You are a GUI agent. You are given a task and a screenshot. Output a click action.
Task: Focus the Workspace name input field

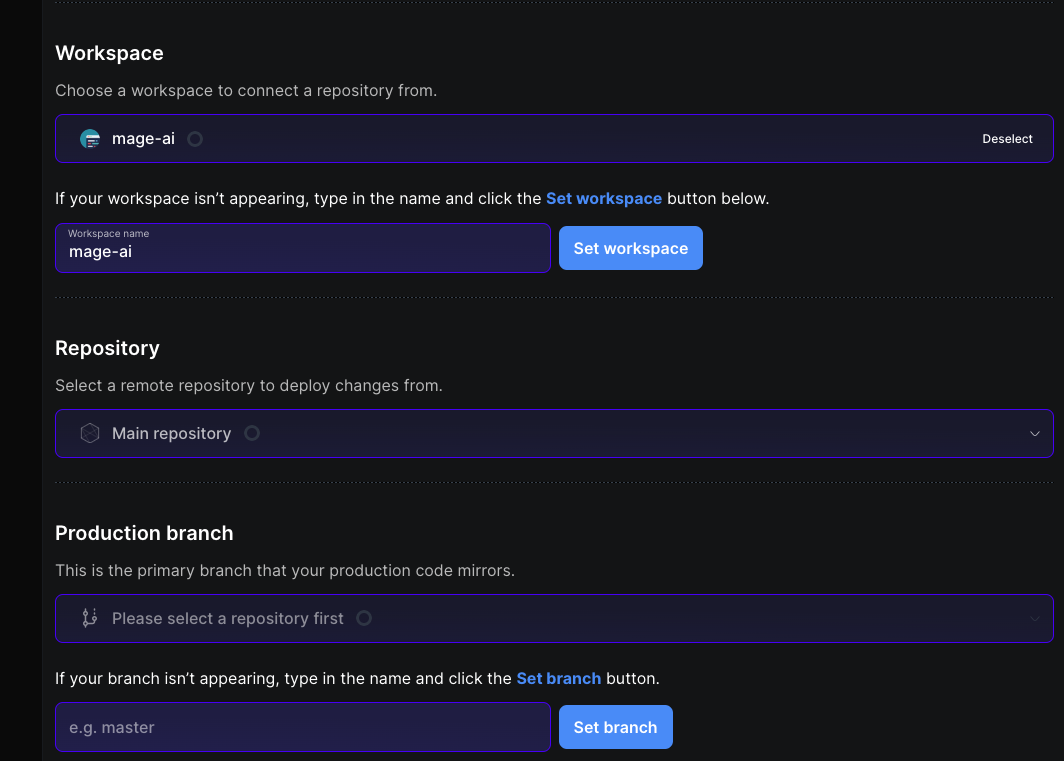pyautogui.click(x=302, y=249)
